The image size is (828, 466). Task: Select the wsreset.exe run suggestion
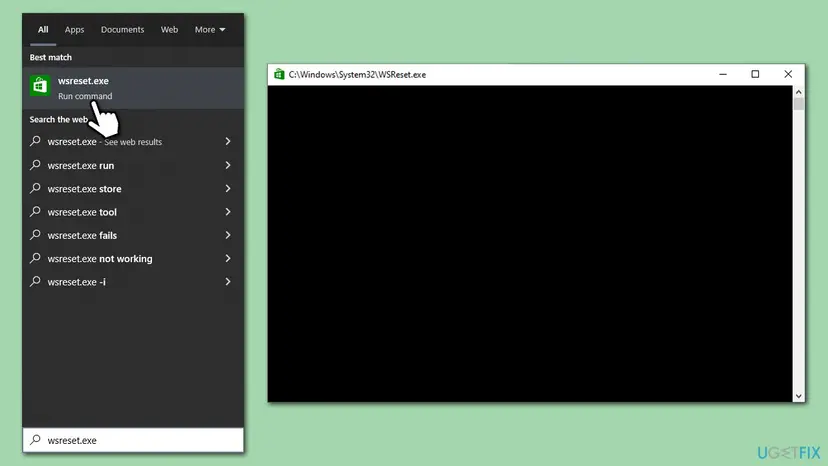133,165
